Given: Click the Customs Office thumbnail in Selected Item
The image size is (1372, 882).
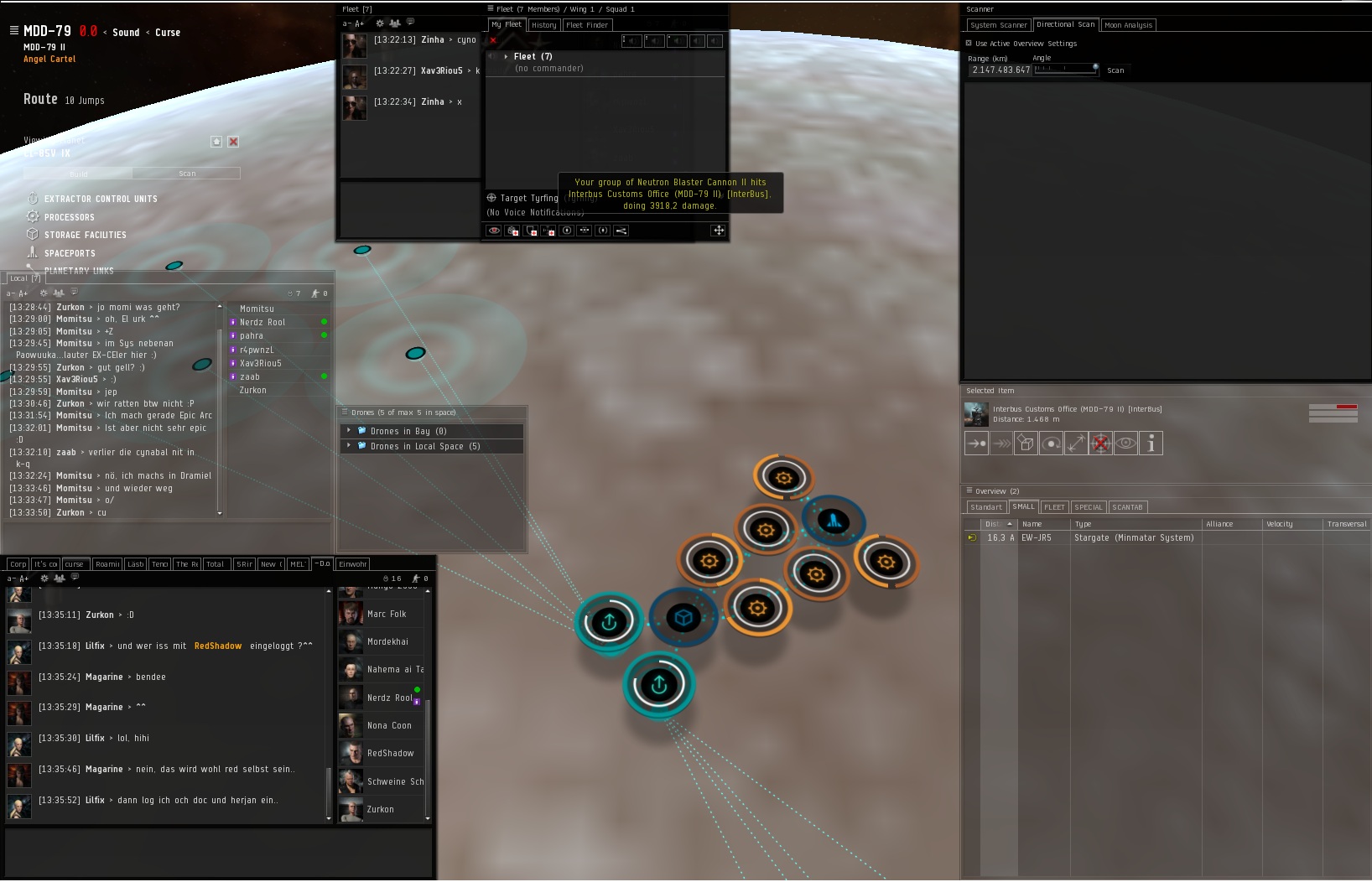Looking at the screenshot, I should (x=976, y=414).
